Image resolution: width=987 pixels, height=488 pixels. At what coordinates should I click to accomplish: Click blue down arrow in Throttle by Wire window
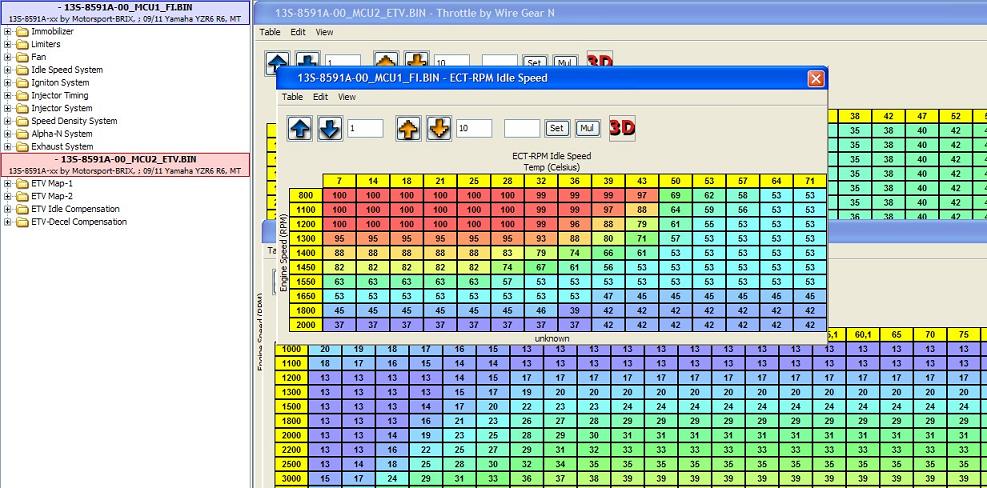(307, 62)
